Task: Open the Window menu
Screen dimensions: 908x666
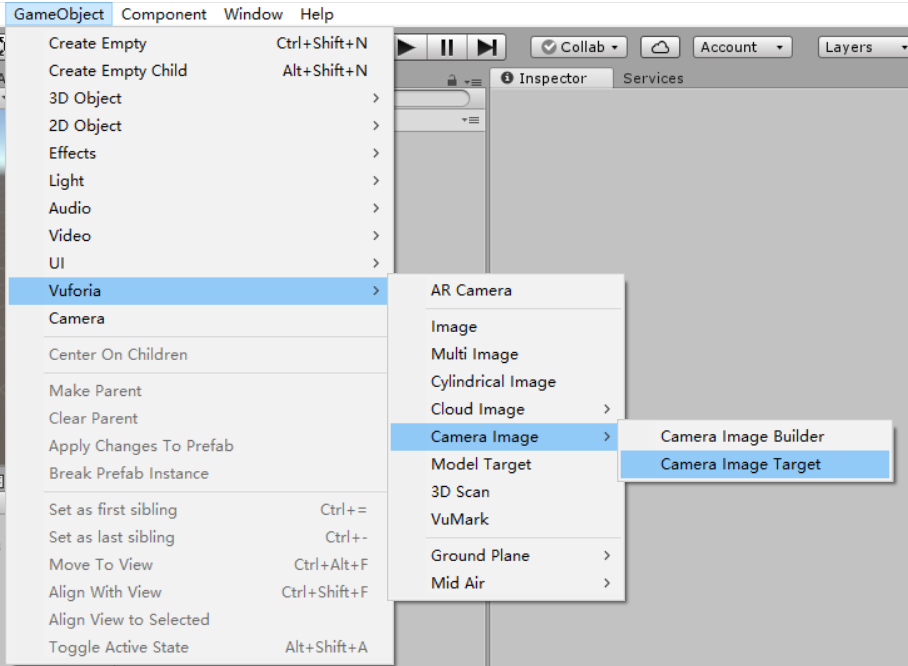Action: click(253, 14)
